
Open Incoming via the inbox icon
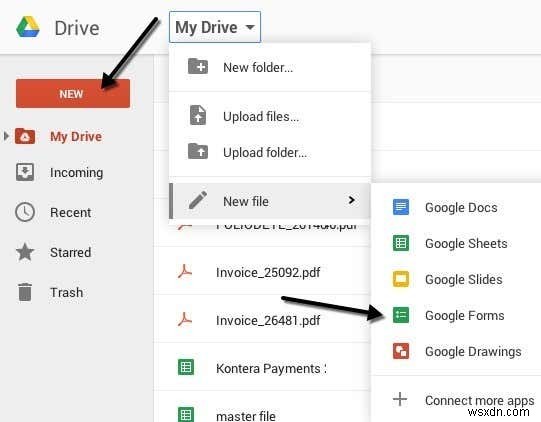point(25,172)
